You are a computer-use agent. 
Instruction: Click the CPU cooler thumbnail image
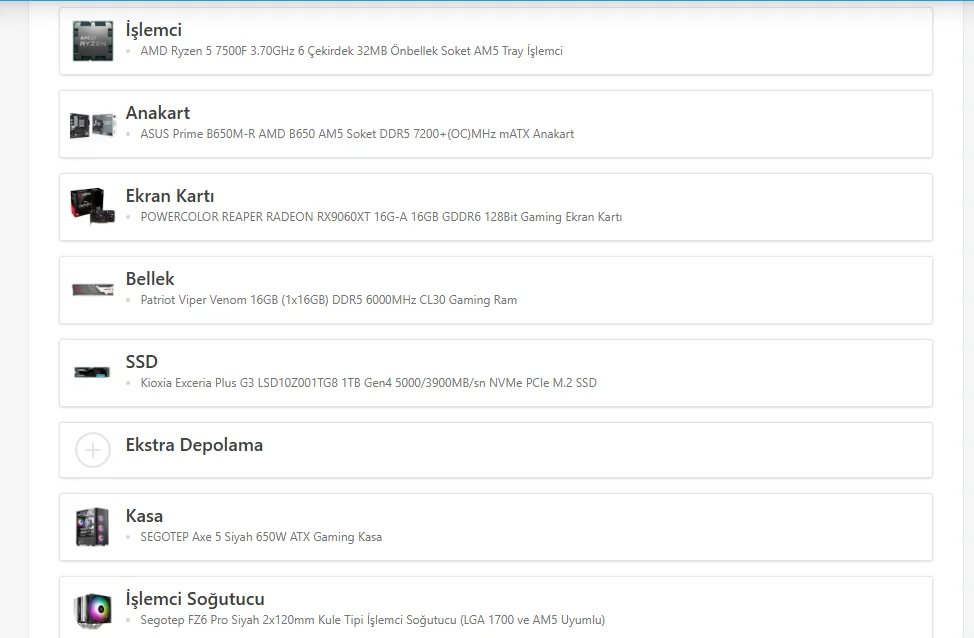click(x=93, y=610)
